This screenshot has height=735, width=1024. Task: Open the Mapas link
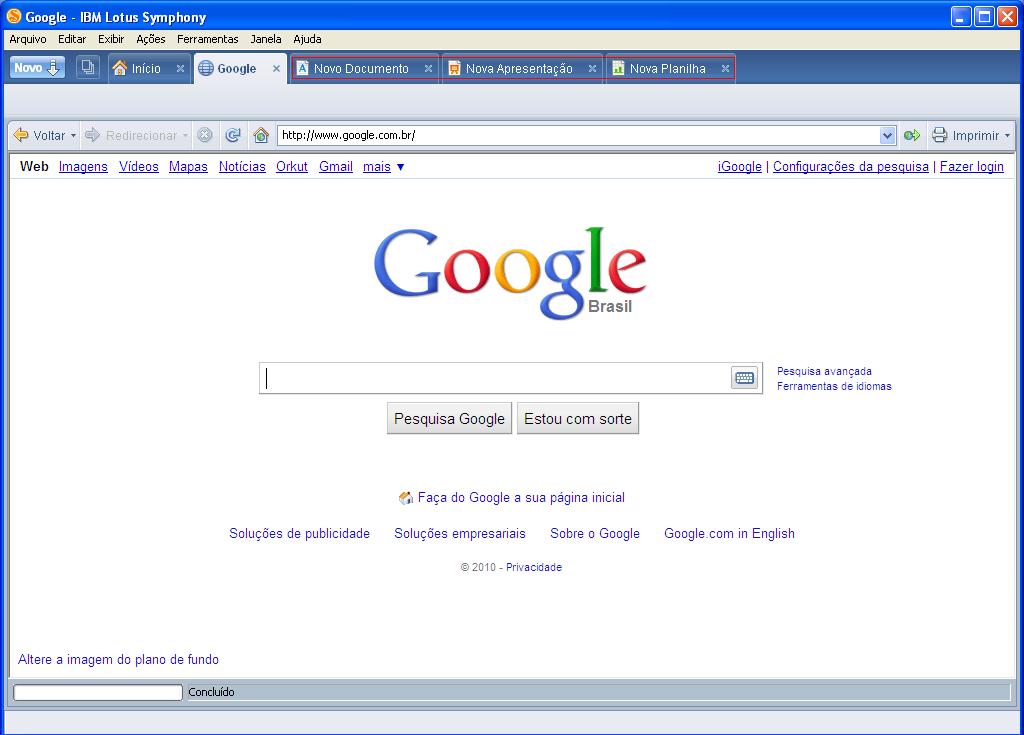(x=188, y=167)
